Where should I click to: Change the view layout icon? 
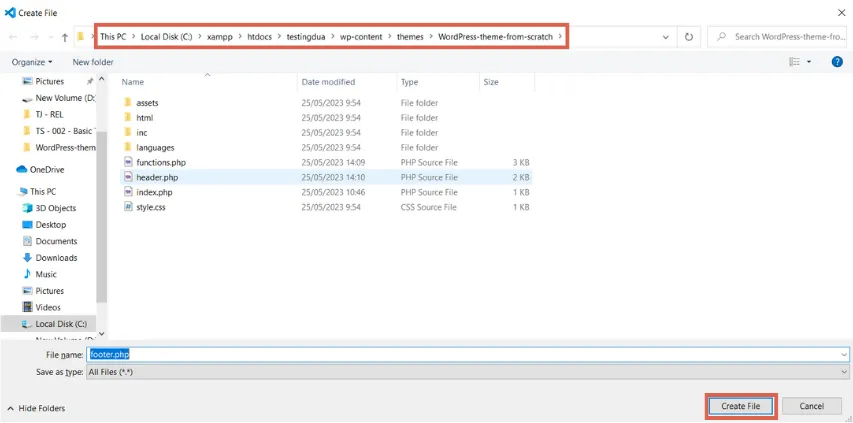(x=795, y=62)
